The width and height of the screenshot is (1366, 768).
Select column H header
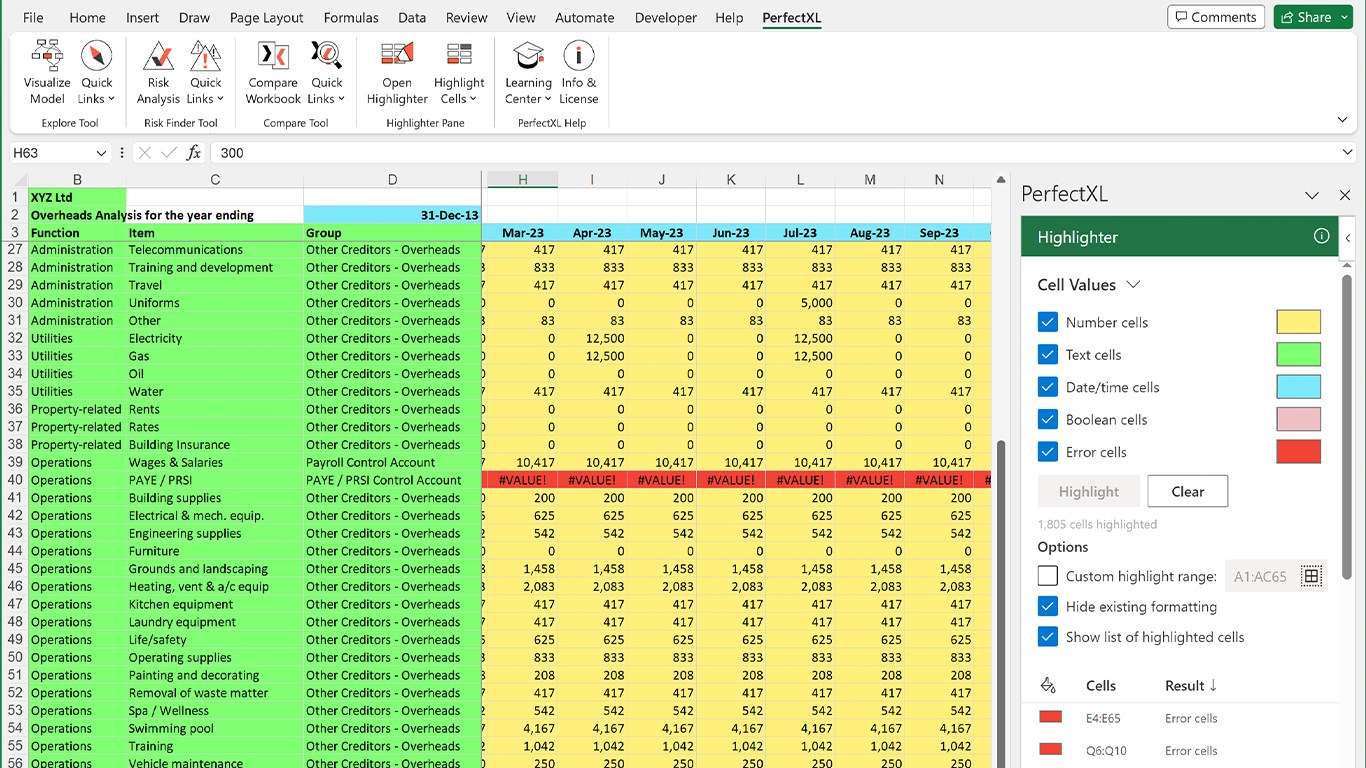(522, 180)
